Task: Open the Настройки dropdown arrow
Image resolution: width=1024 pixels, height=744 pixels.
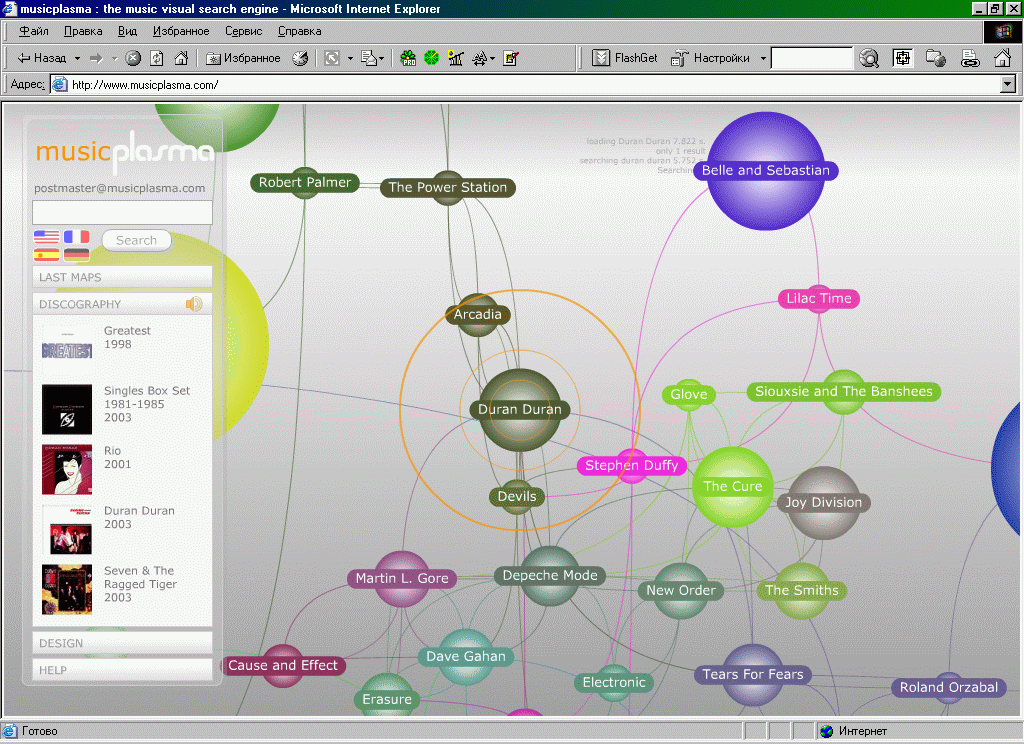Action: 763,58
